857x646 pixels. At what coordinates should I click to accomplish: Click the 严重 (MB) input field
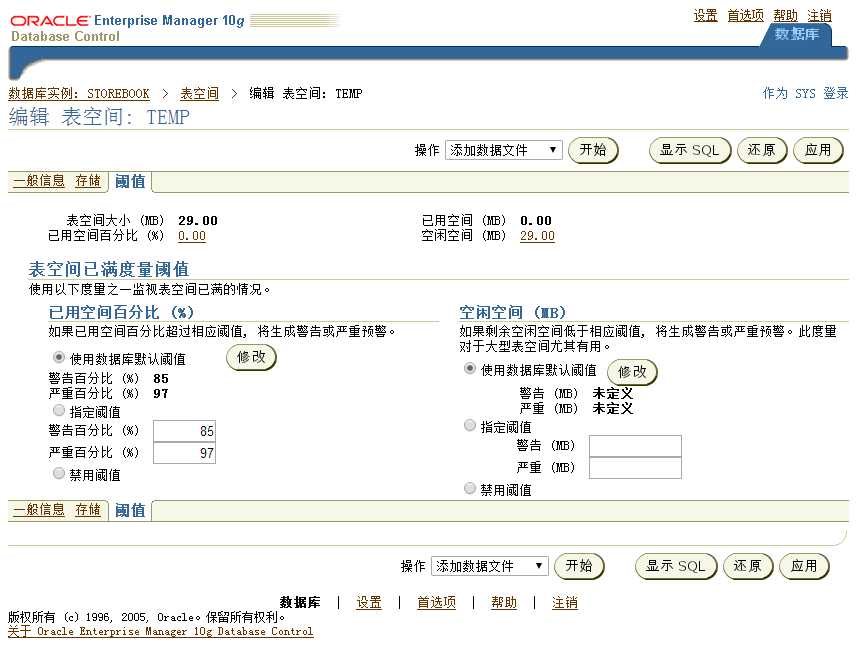pos(635,468)
